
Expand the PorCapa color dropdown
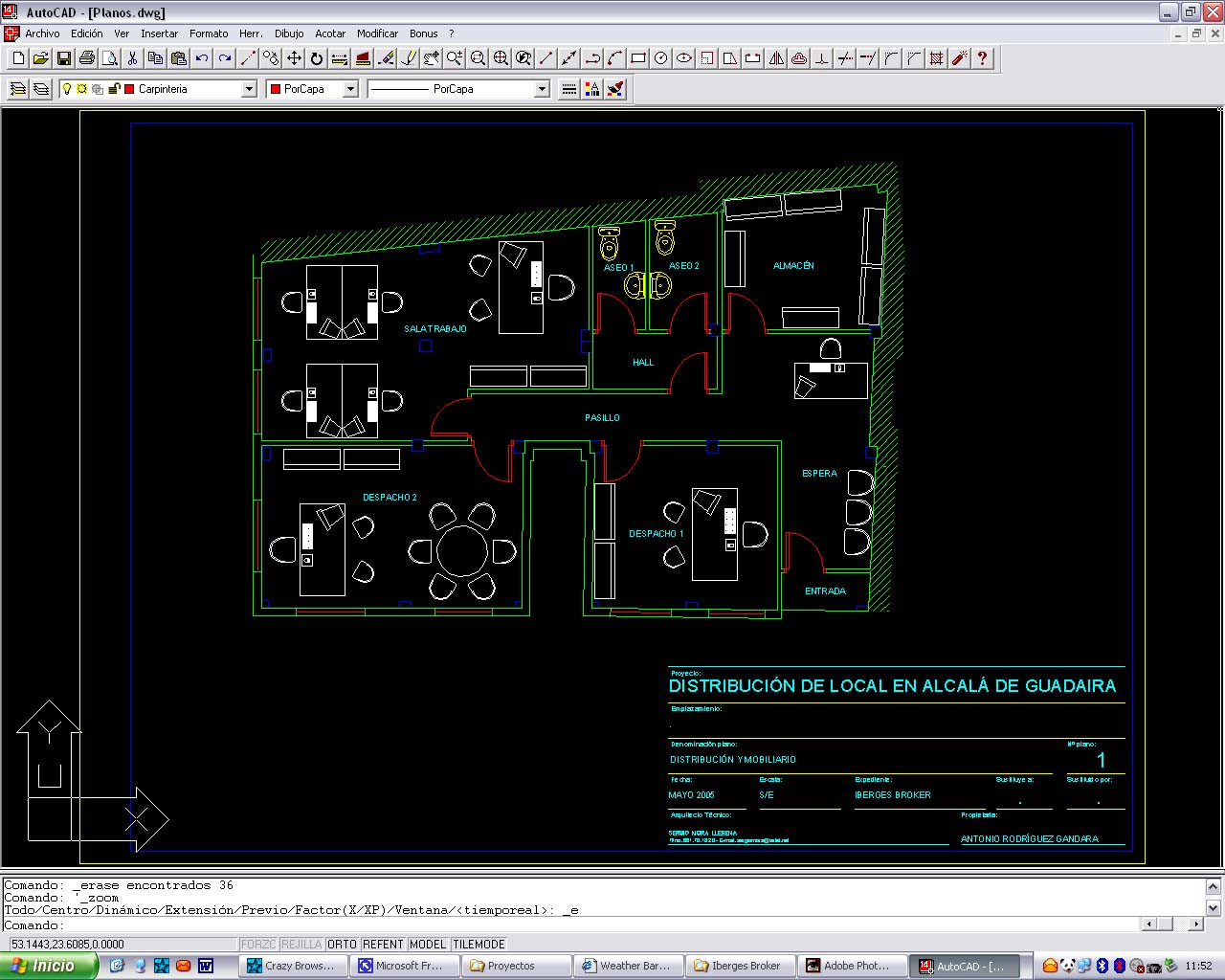click(x=350, y=89)
